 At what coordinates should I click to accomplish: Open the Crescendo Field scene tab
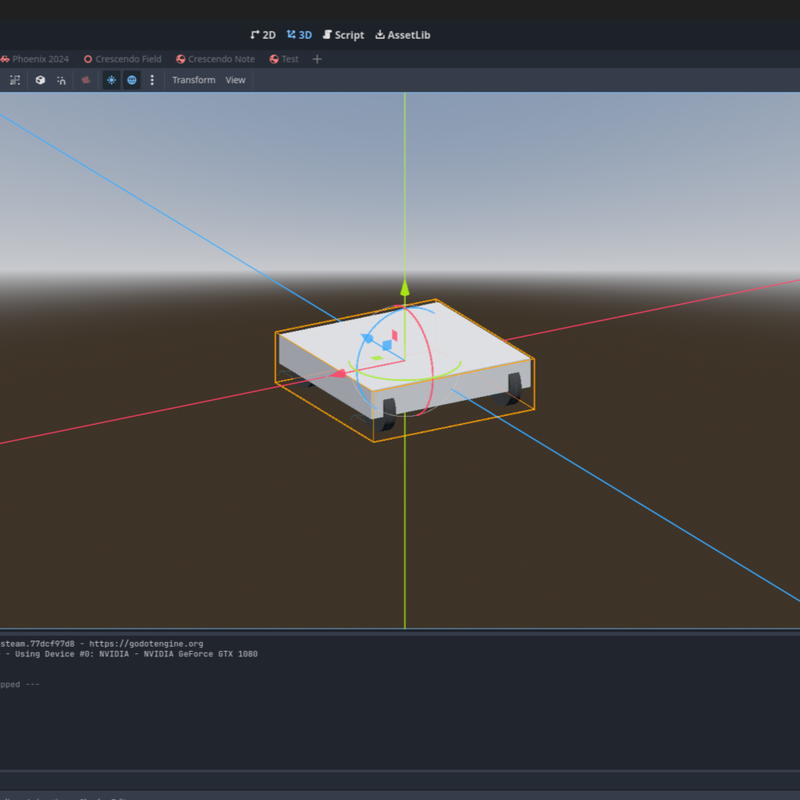point(123,59)
